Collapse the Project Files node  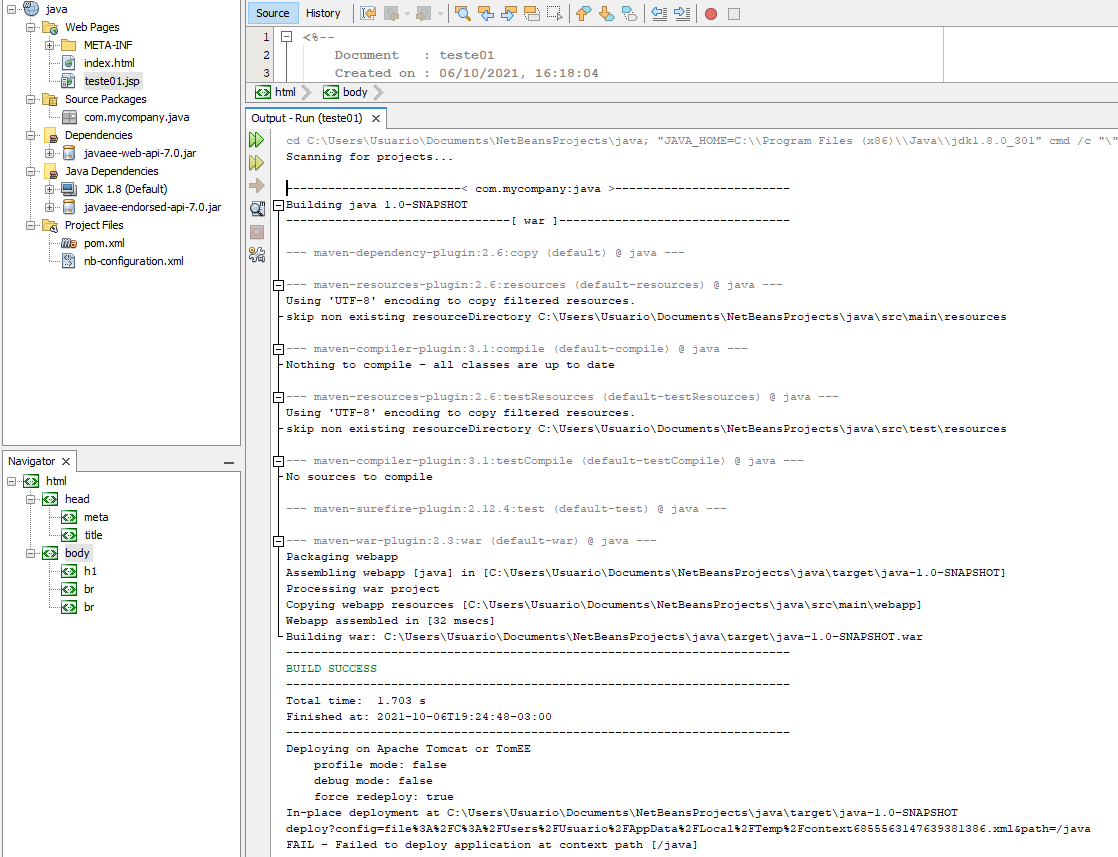pyautogui.click(x=30, y=225)
